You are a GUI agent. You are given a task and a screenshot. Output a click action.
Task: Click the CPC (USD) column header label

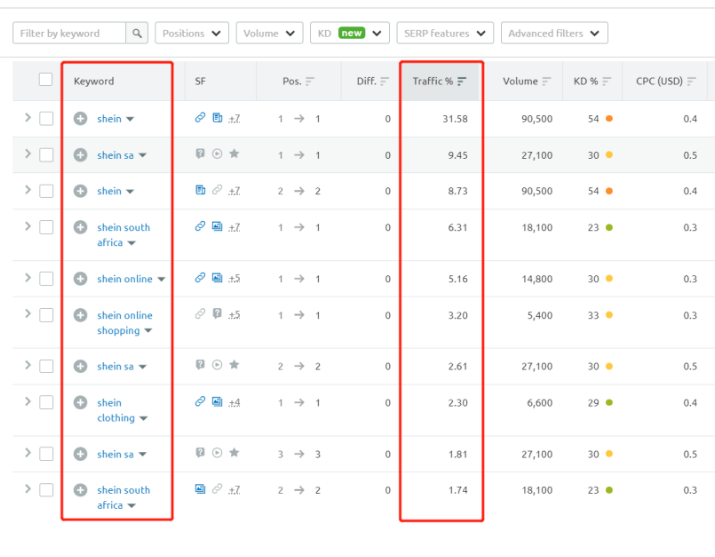(659, 81)
